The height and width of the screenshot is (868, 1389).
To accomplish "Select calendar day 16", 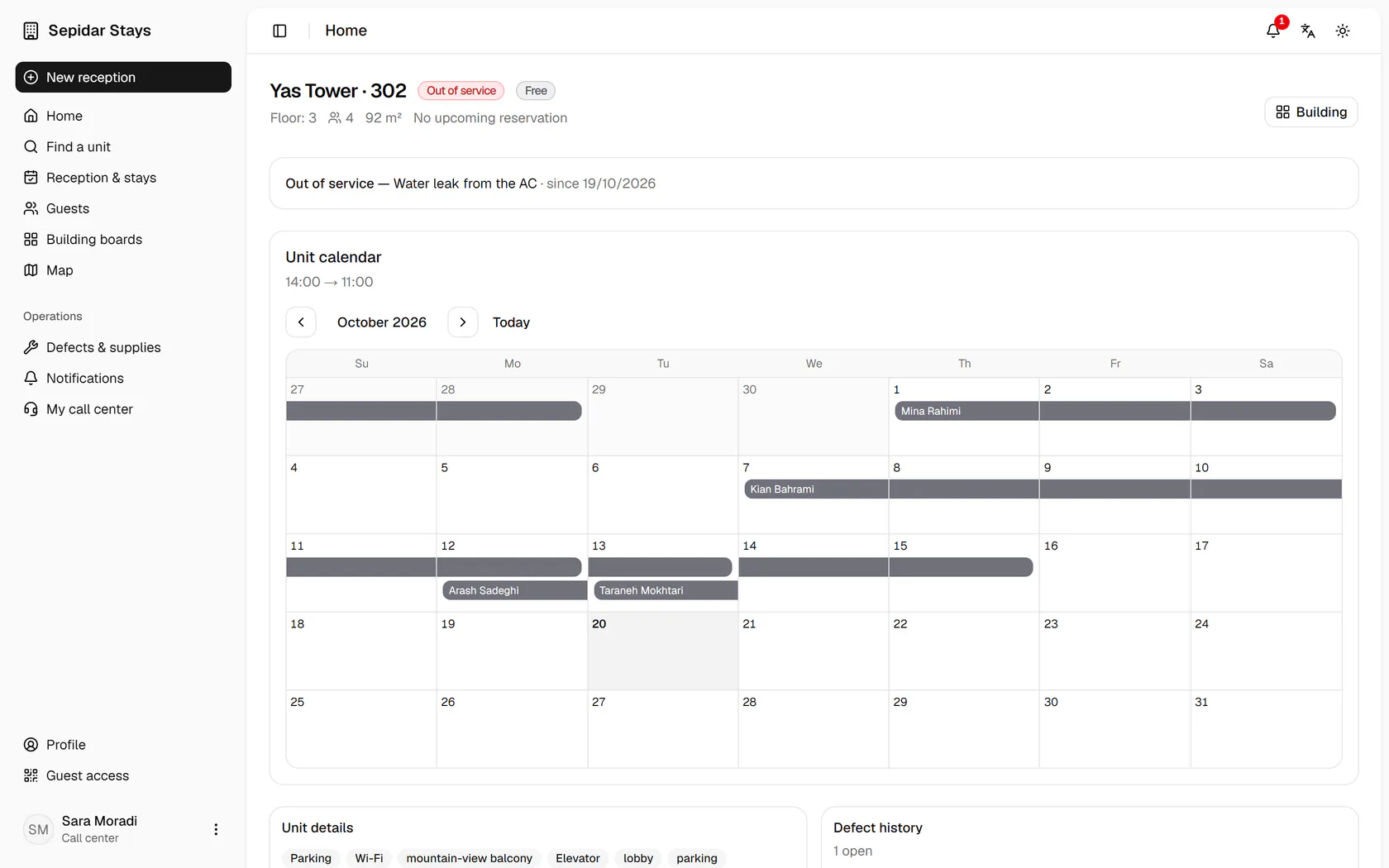I will 1115,573.
